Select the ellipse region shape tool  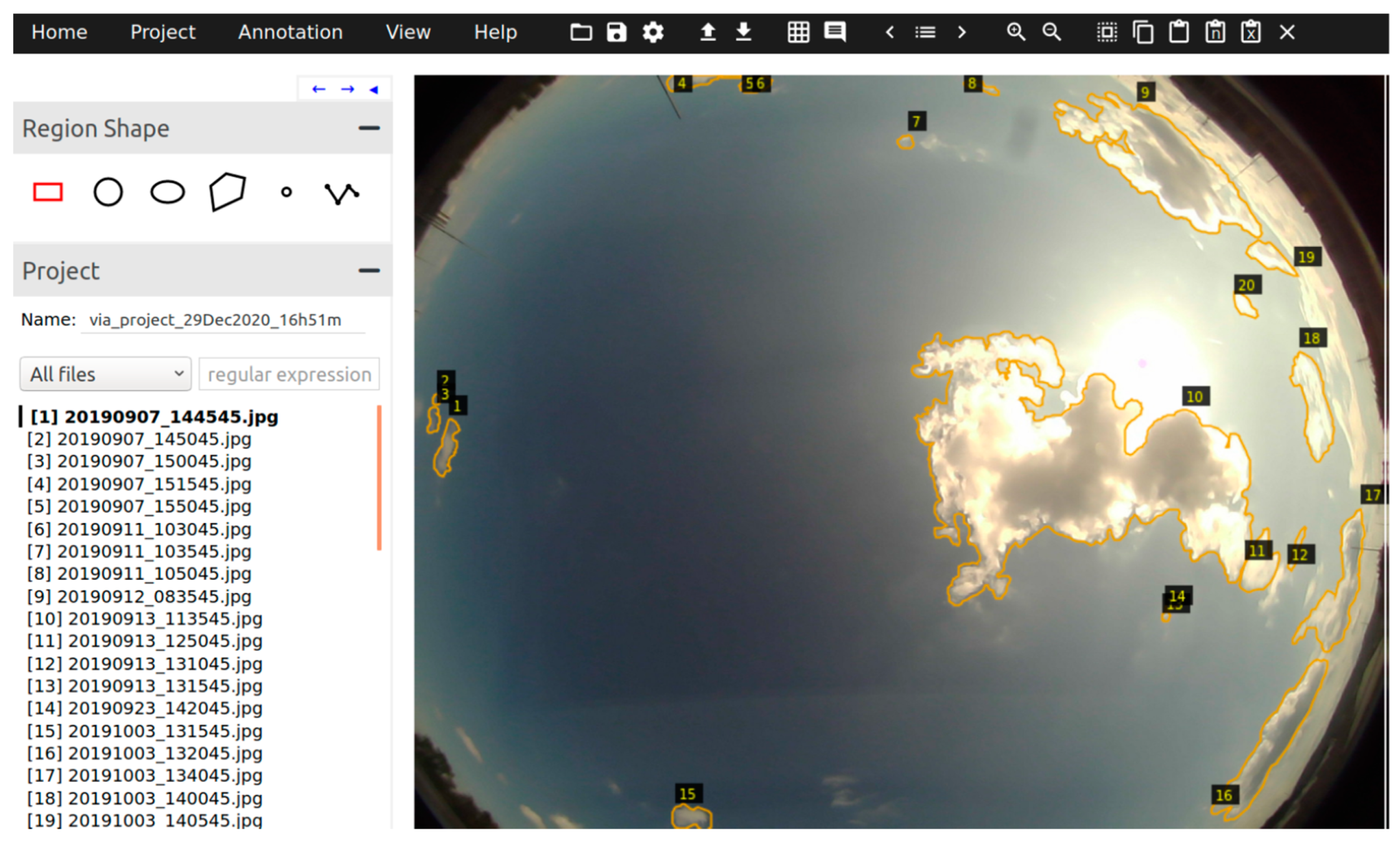point(167,192)
